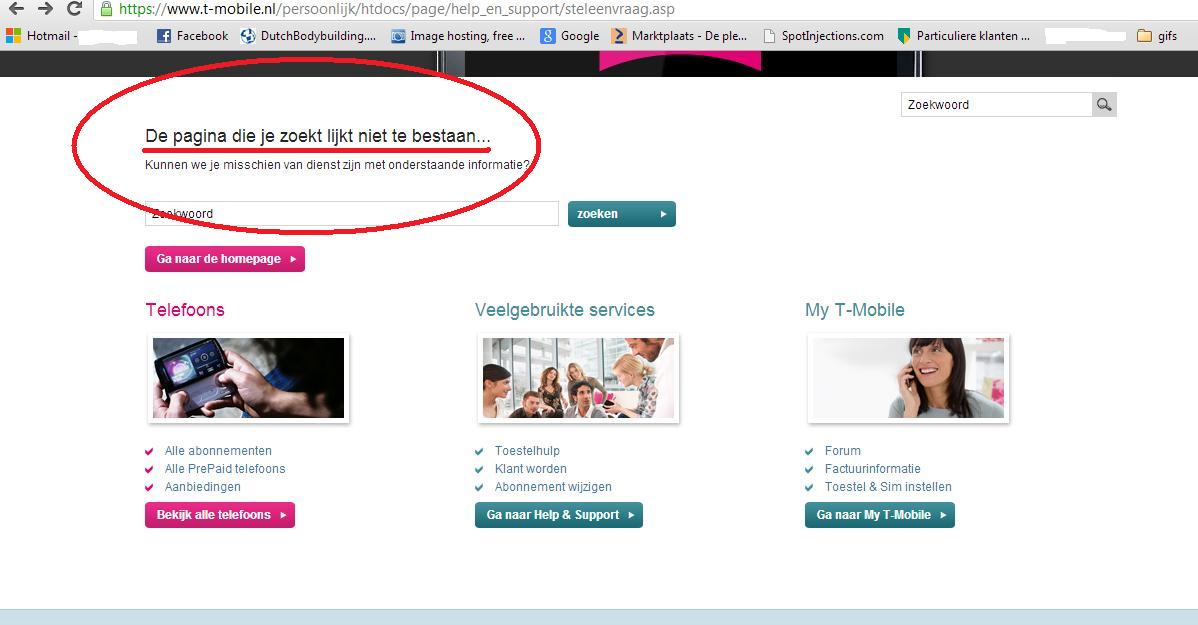Click Ga naar Help & Support button
1198x625 pixels.
tap(558, 515)
